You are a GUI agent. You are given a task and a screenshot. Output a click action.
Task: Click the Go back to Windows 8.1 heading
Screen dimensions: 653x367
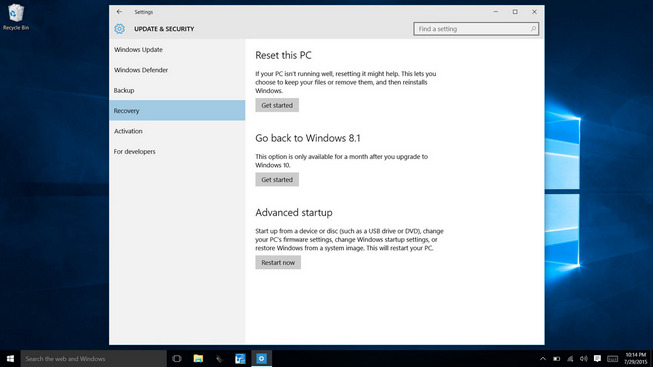(x=308, y=138)
